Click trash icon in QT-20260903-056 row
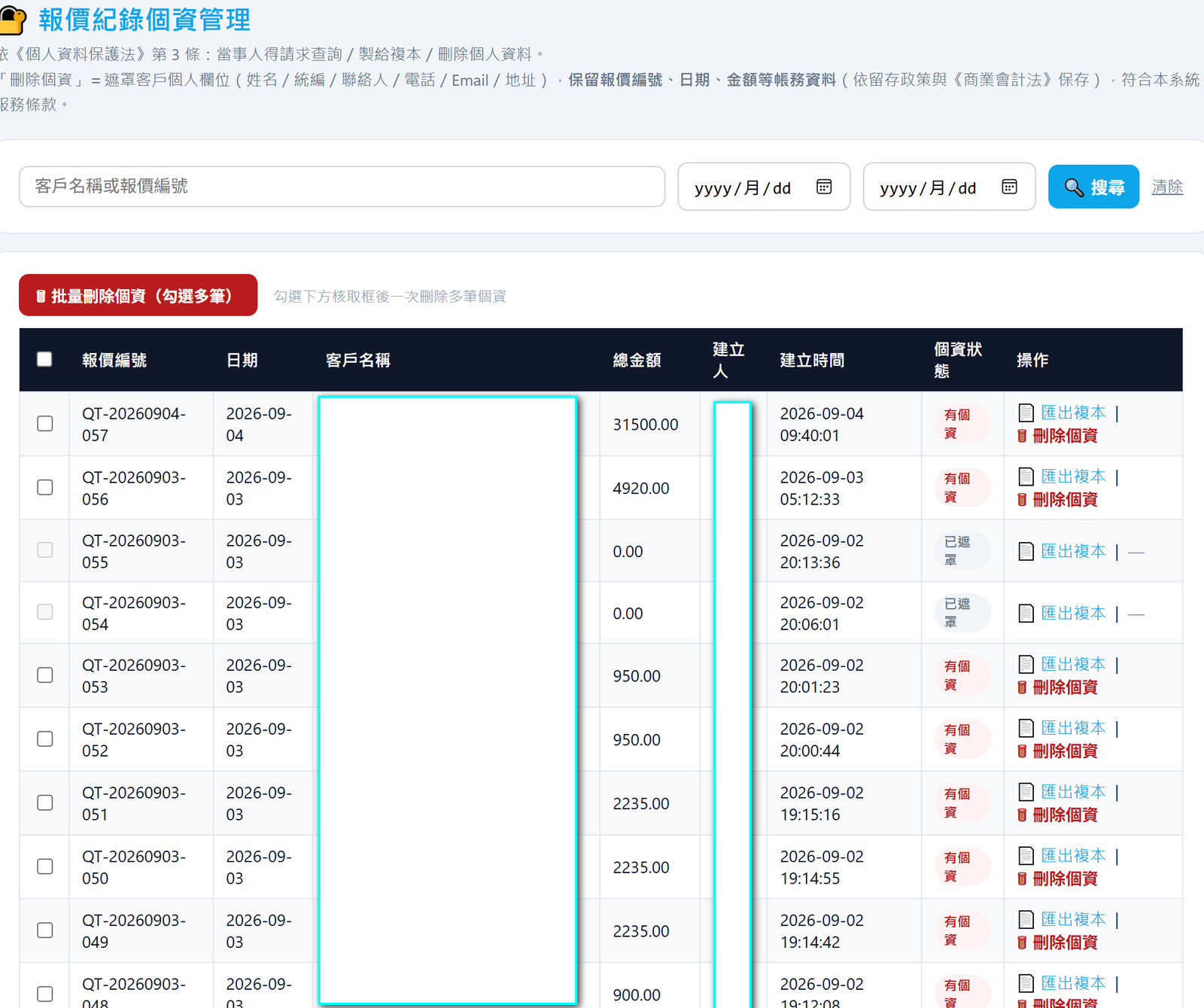This screenshot has width=1204, height=1008. (1022, 500)
